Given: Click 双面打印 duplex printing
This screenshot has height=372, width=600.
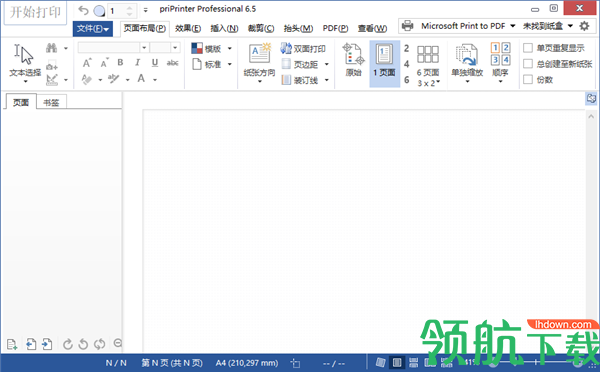Looking at the screenshot, I should coord(303,49).
